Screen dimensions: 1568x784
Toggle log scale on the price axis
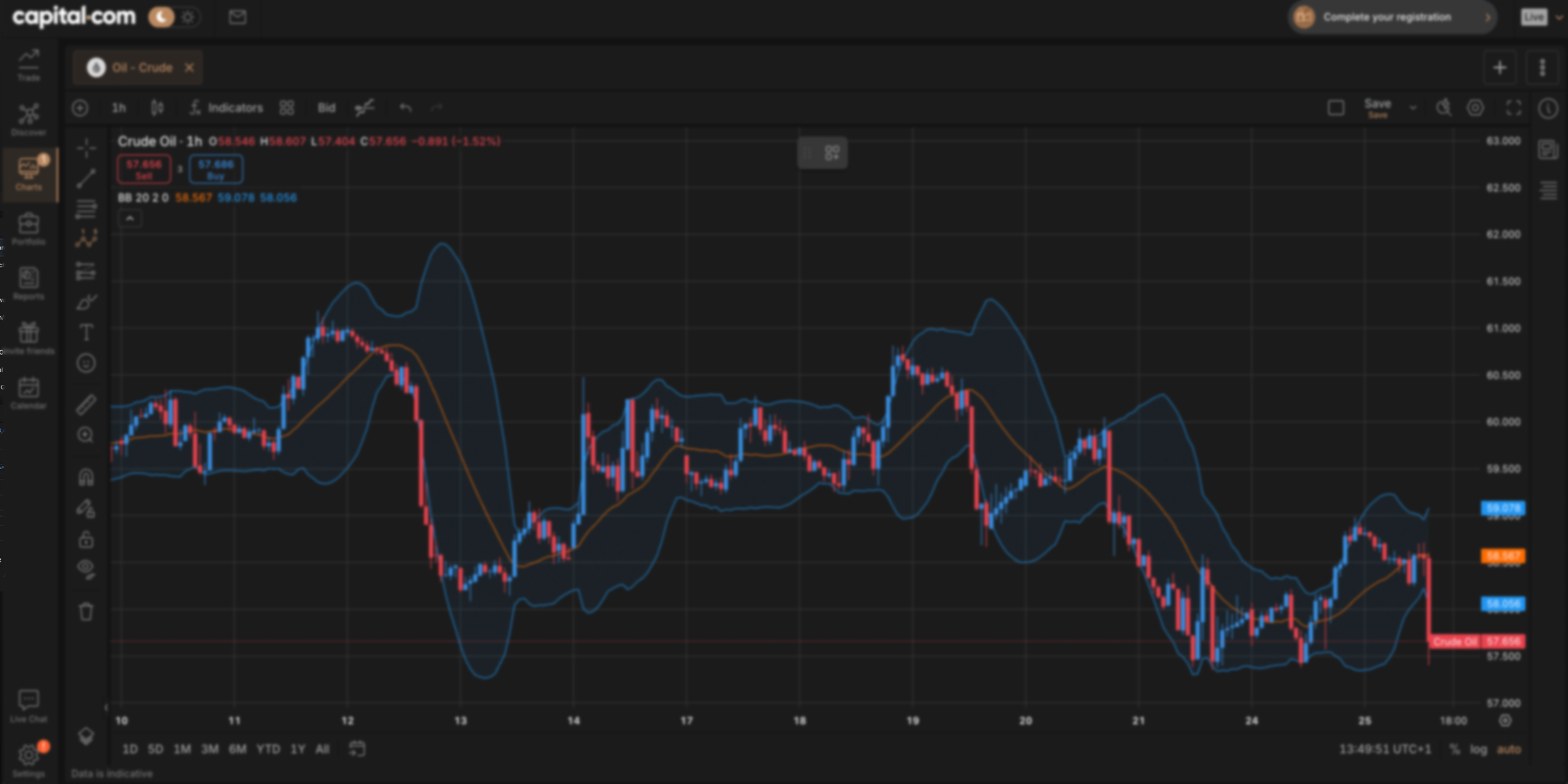(x=1478, y=749)
